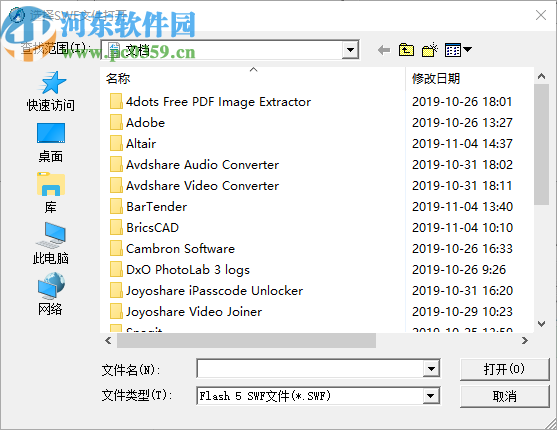Click the horizontal scrollbar left arrow

tap(108, 340)
